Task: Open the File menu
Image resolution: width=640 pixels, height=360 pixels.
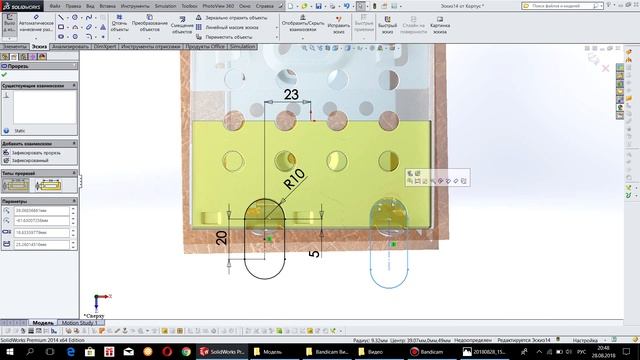Action: coord(55,6)
